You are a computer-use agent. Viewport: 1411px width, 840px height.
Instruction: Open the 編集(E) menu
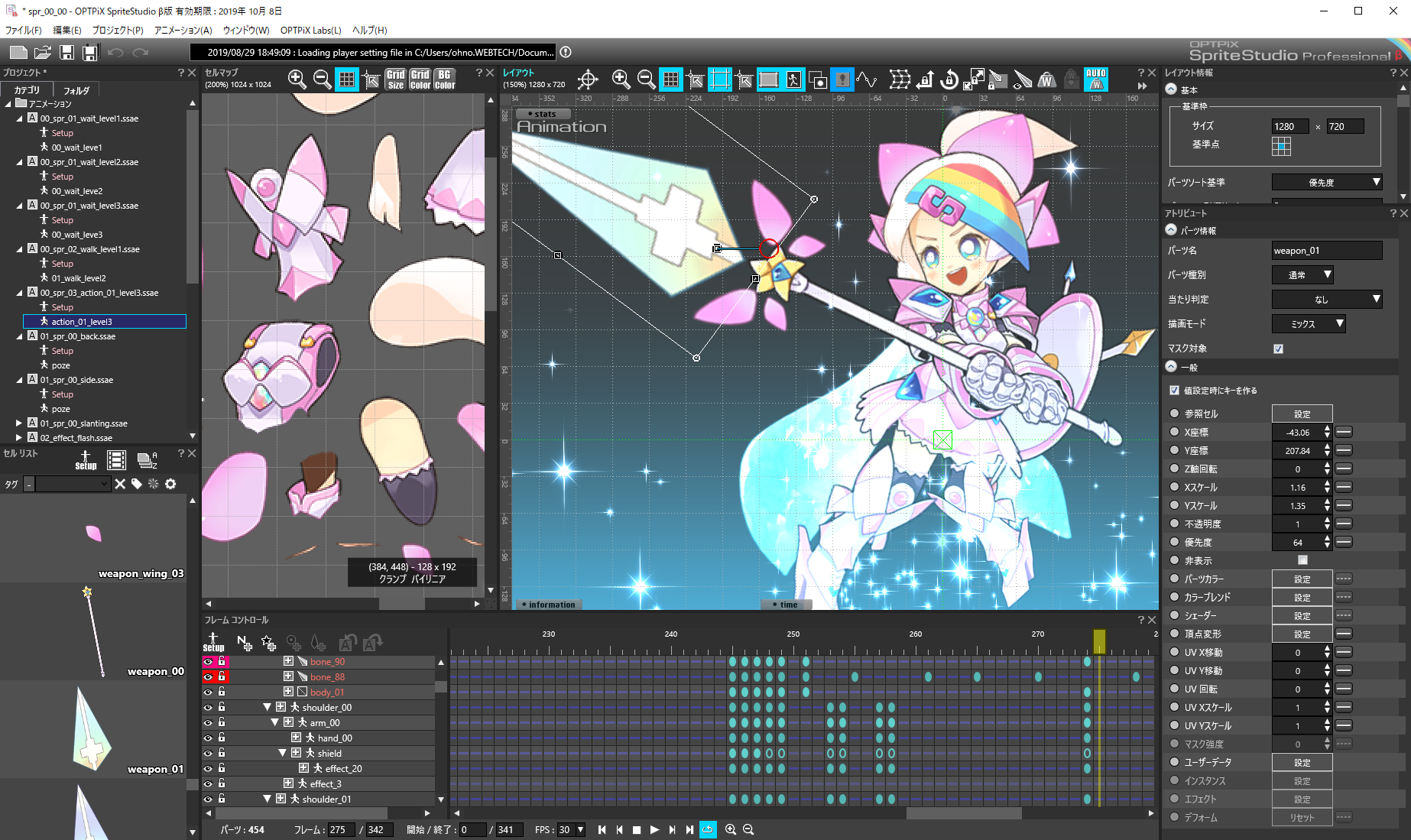coord(67,31)
